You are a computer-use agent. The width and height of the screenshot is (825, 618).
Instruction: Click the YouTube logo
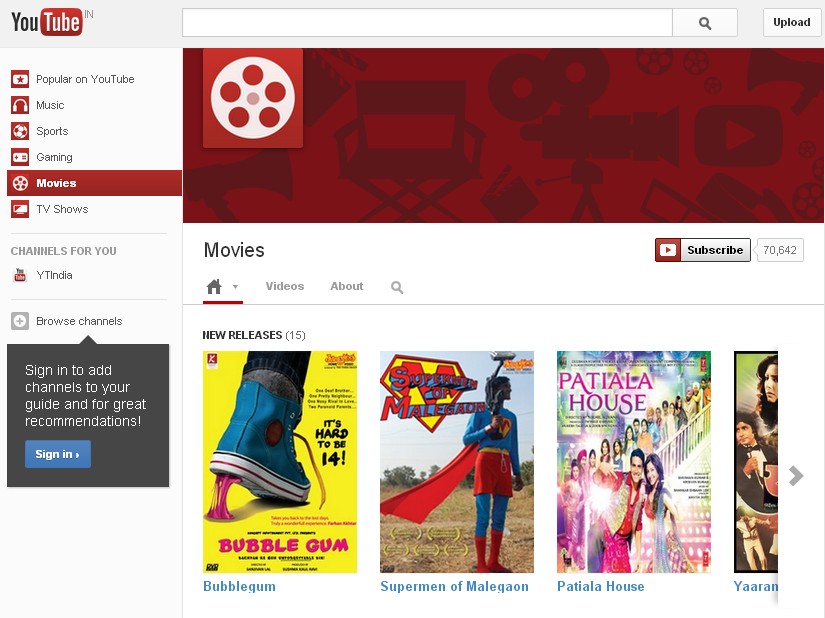46,22
